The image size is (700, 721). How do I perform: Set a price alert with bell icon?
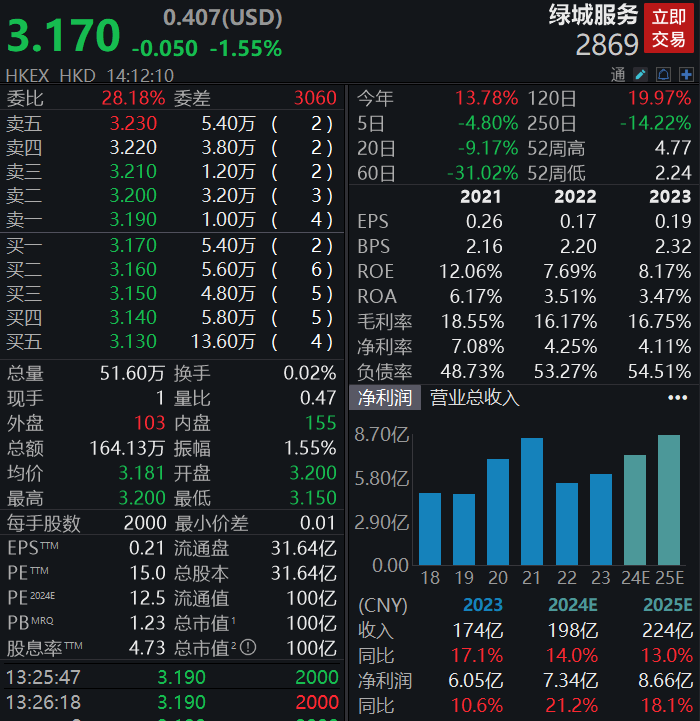point(663,75)
